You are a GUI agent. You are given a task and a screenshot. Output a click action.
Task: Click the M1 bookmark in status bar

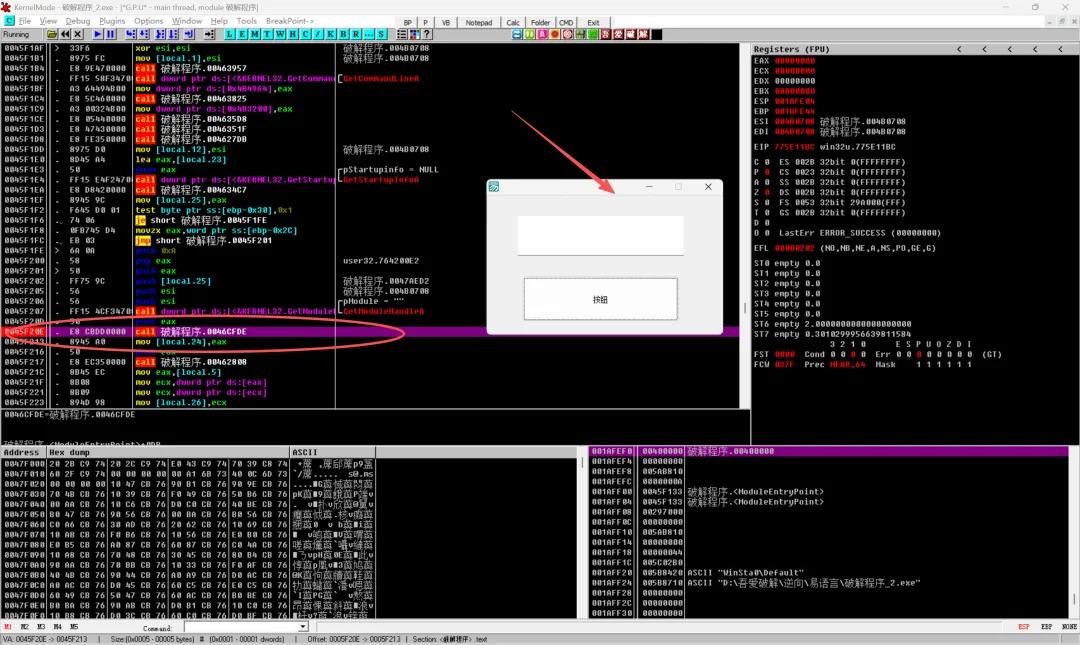click(x=8, y=627)
